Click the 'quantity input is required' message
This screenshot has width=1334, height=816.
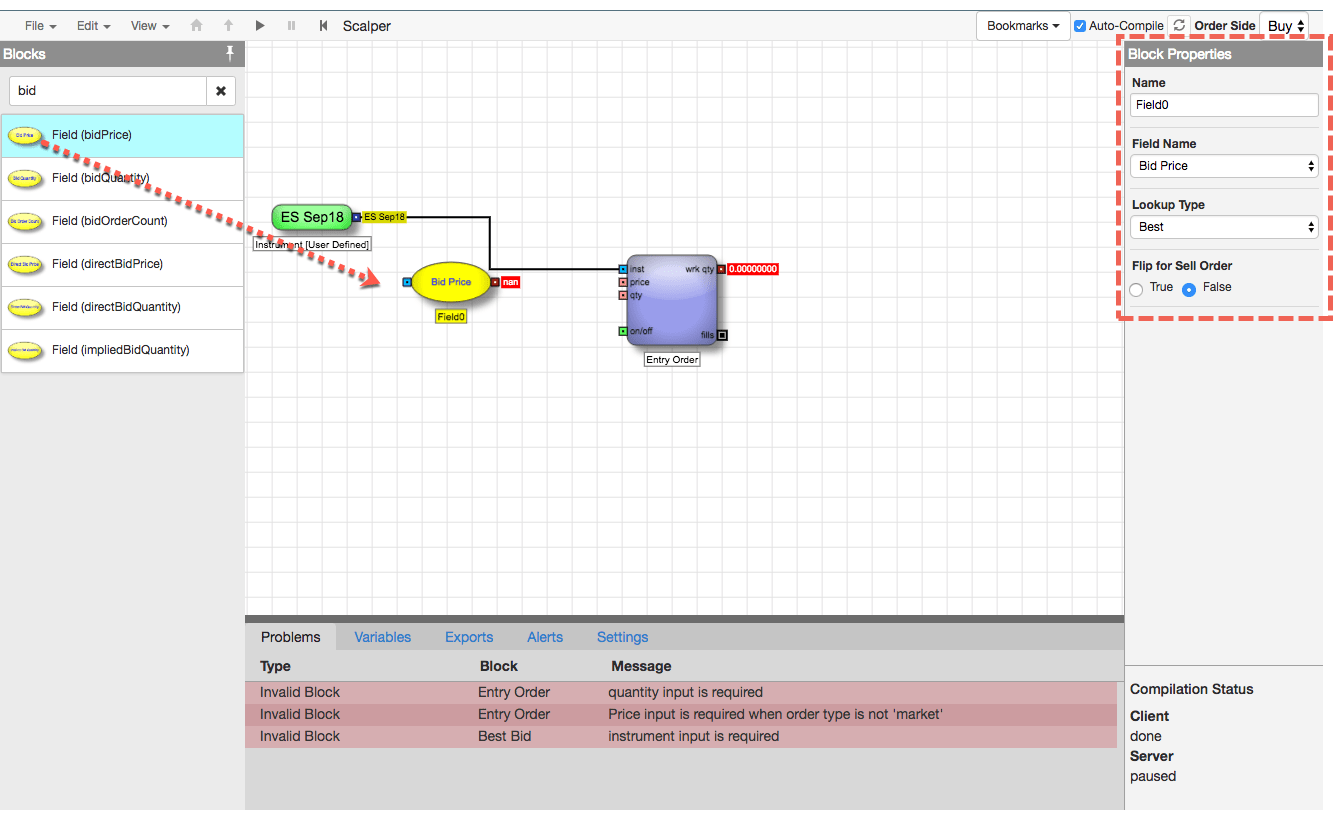(x=686, y=692)
